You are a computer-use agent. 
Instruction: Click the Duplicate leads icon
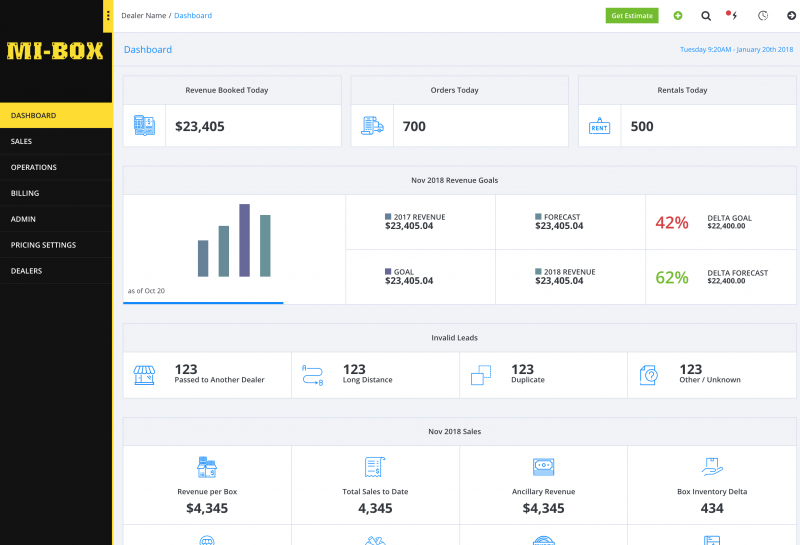pos(481,375)
